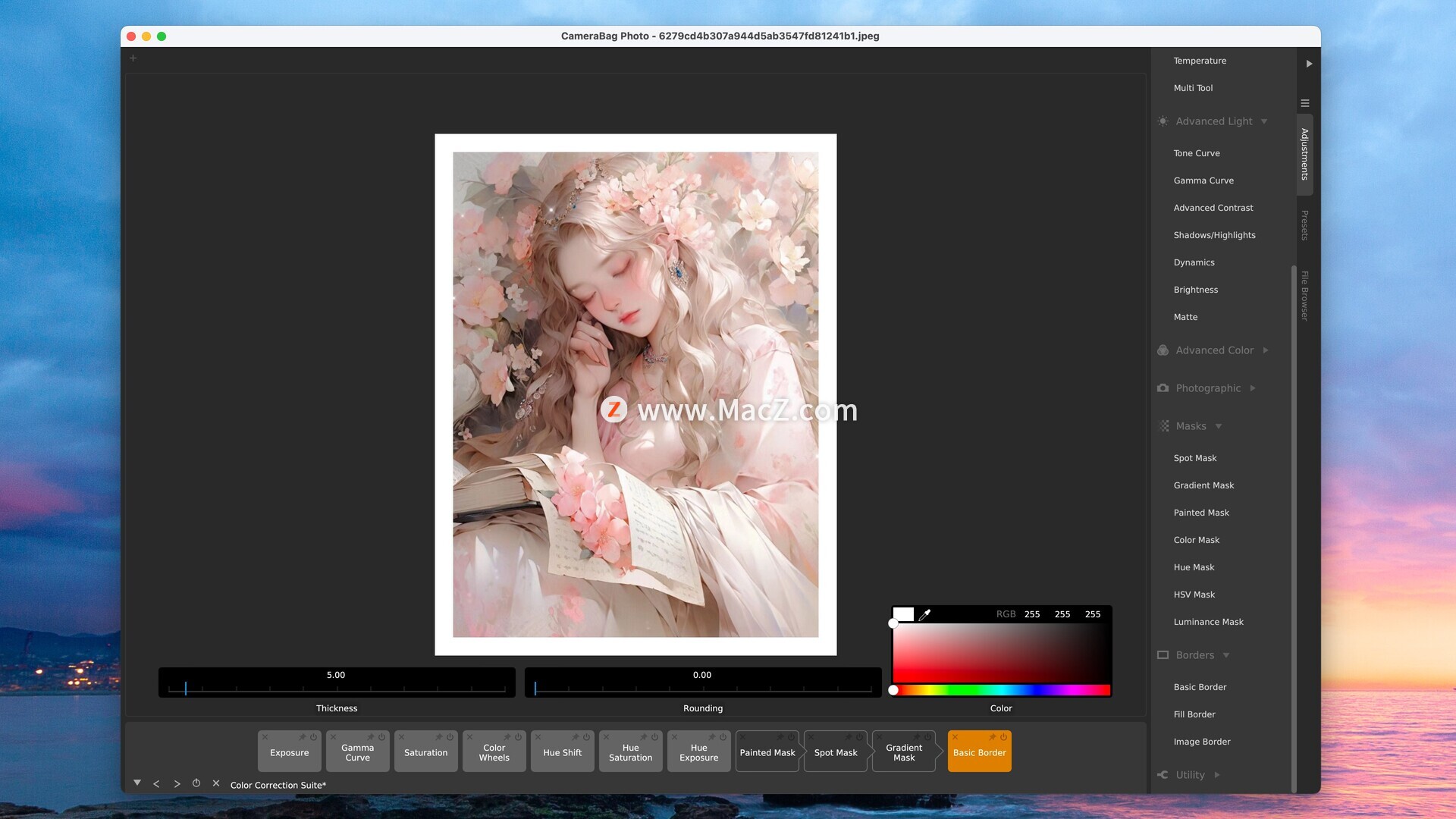The height and width of the screenshot is (819, 1456).
Task: Click the Masks checker icon
Action: point(1163,426)
